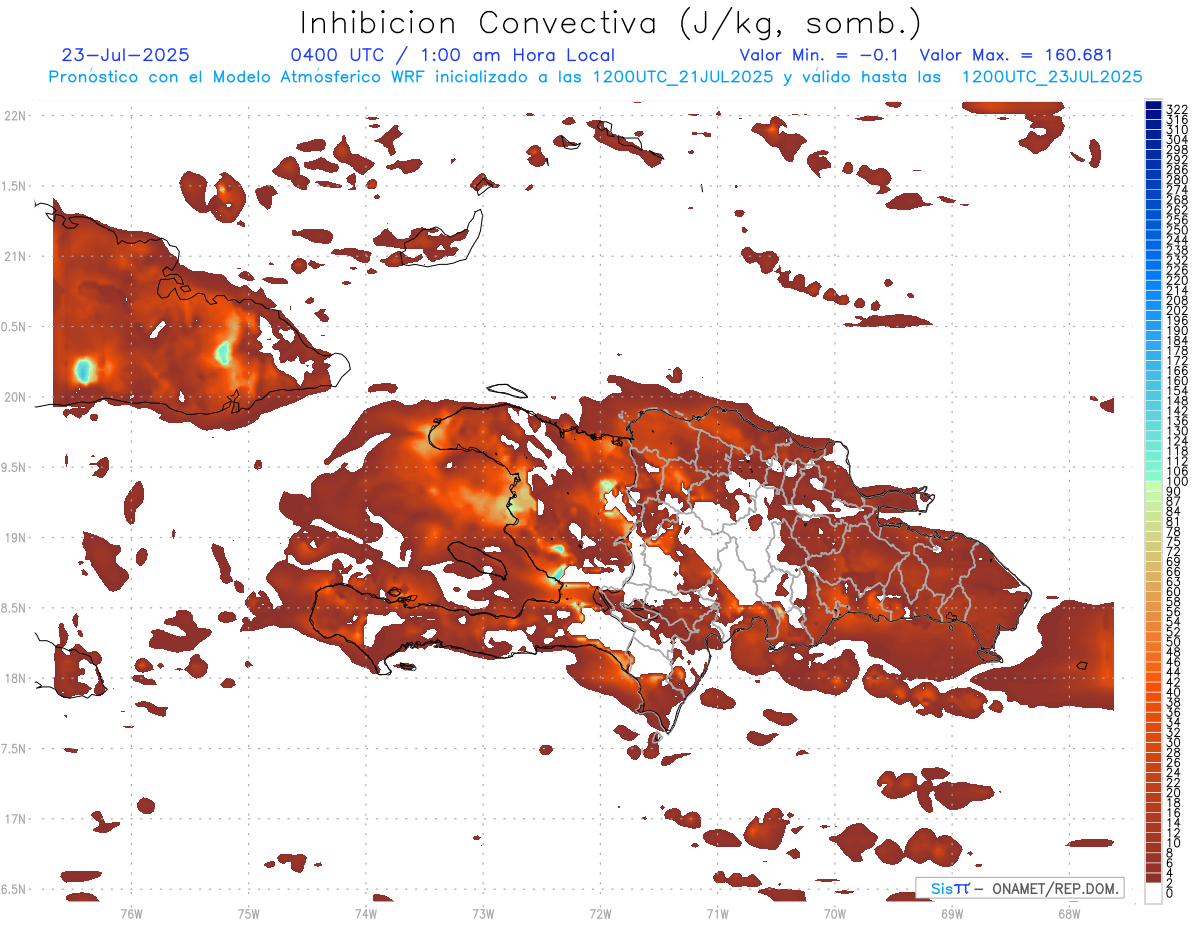Click the 74W longitude axis label
The height and width of the screenshot is (927, 1200).
coord(366,913)
